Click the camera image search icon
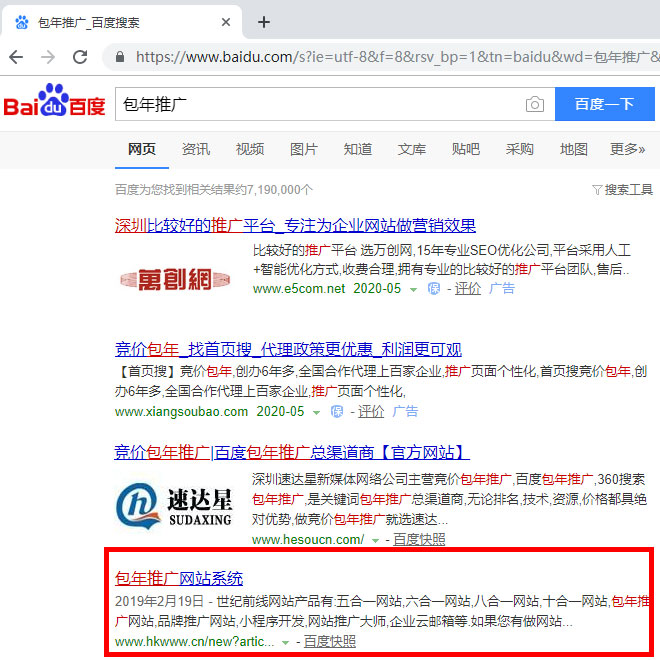Viewport: 660px width, 660px height. pos(535,104)
